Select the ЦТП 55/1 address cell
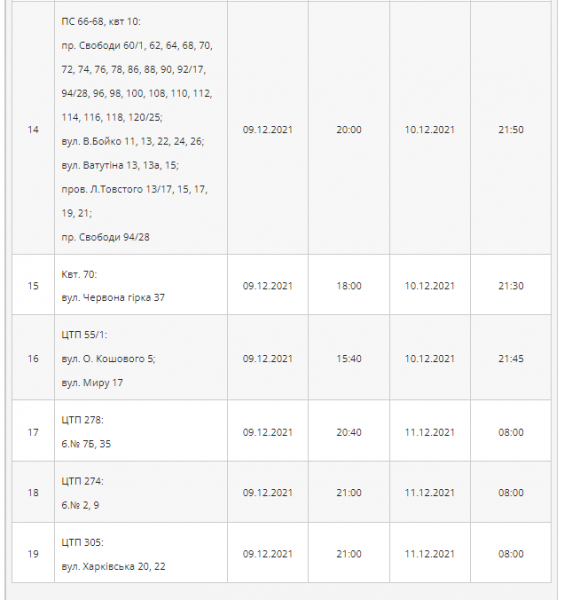 141,358
